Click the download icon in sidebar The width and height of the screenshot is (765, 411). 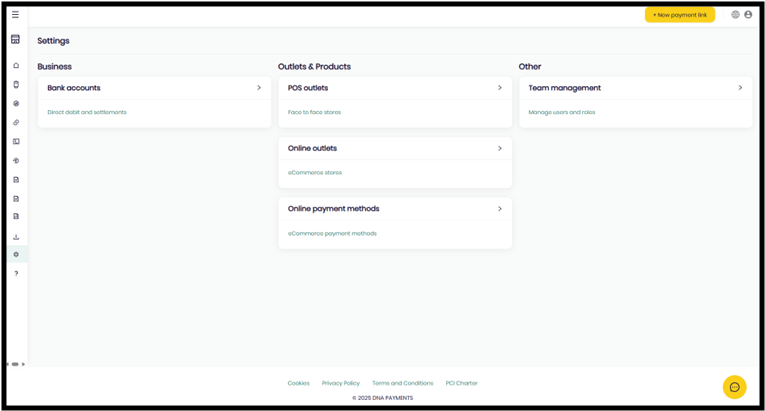click(16, 237)
